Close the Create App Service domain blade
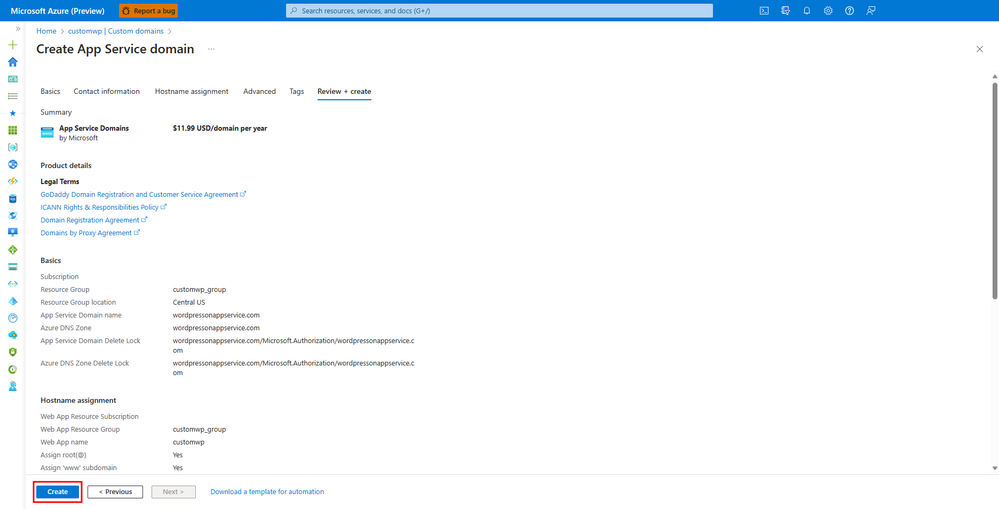This screenshot has height=509, width=999. [x=979, y=49]
